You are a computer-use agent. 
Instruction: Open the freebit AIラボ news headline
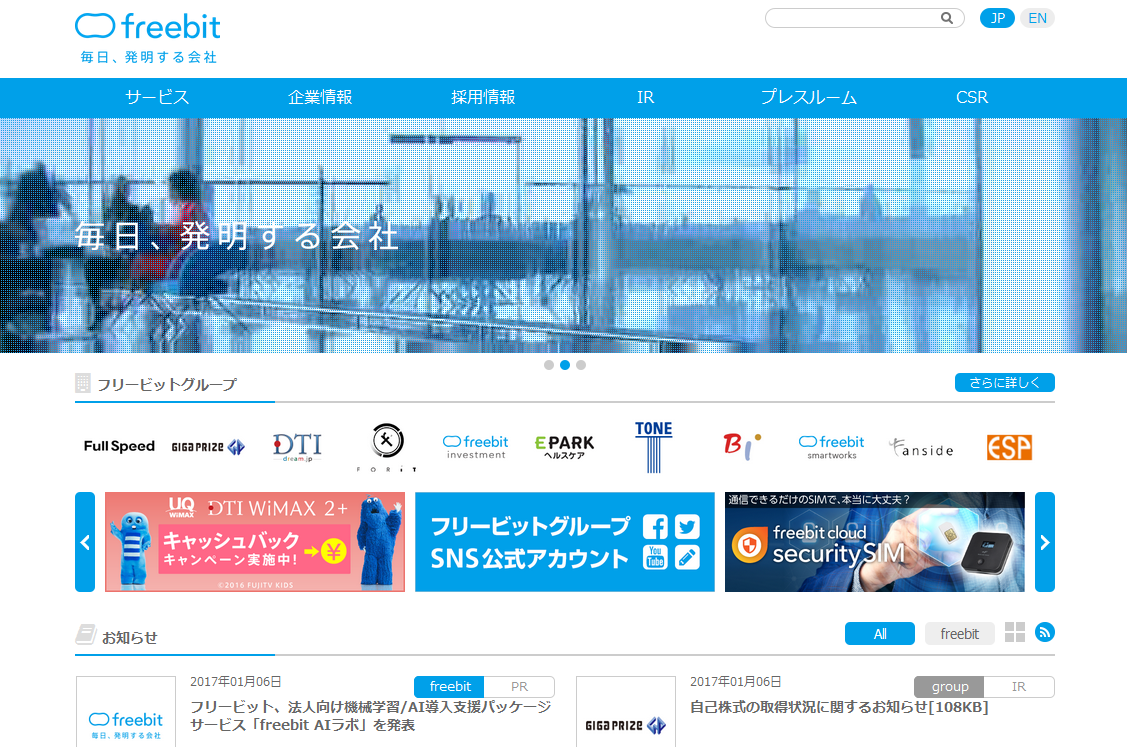[370, 716]
